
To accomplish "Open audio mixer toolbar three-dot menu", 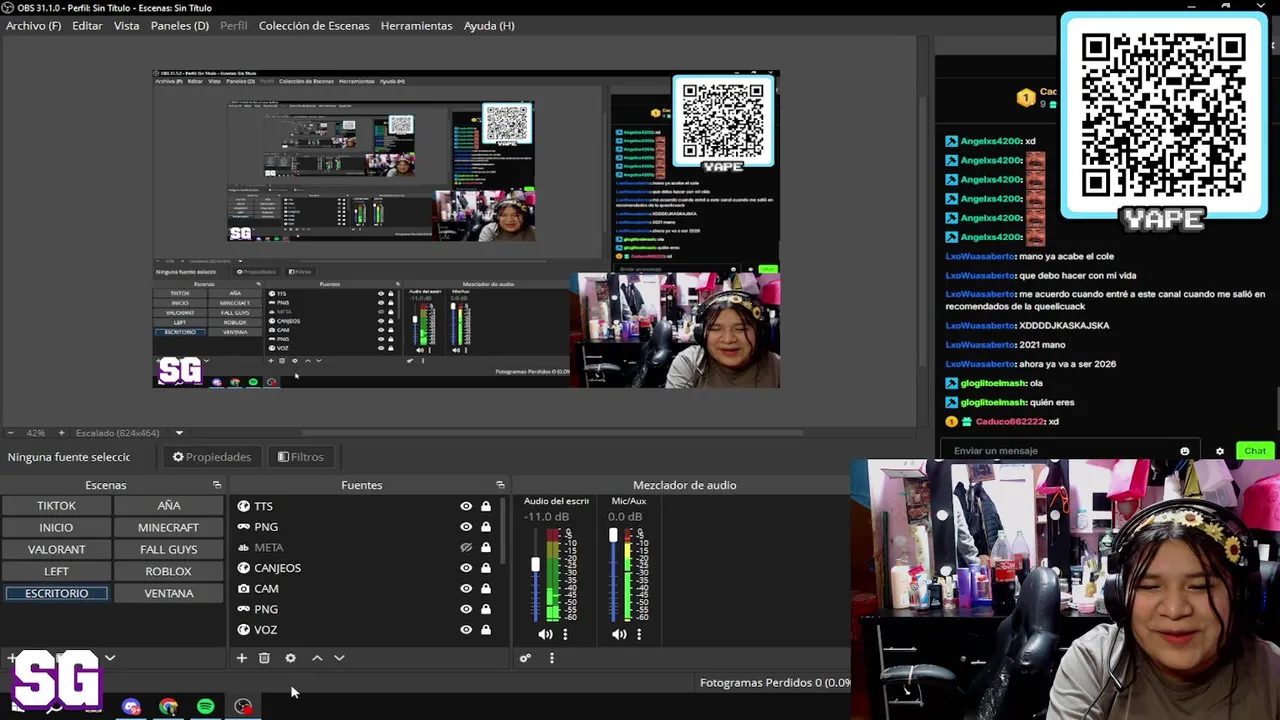I will click(551, 658).
